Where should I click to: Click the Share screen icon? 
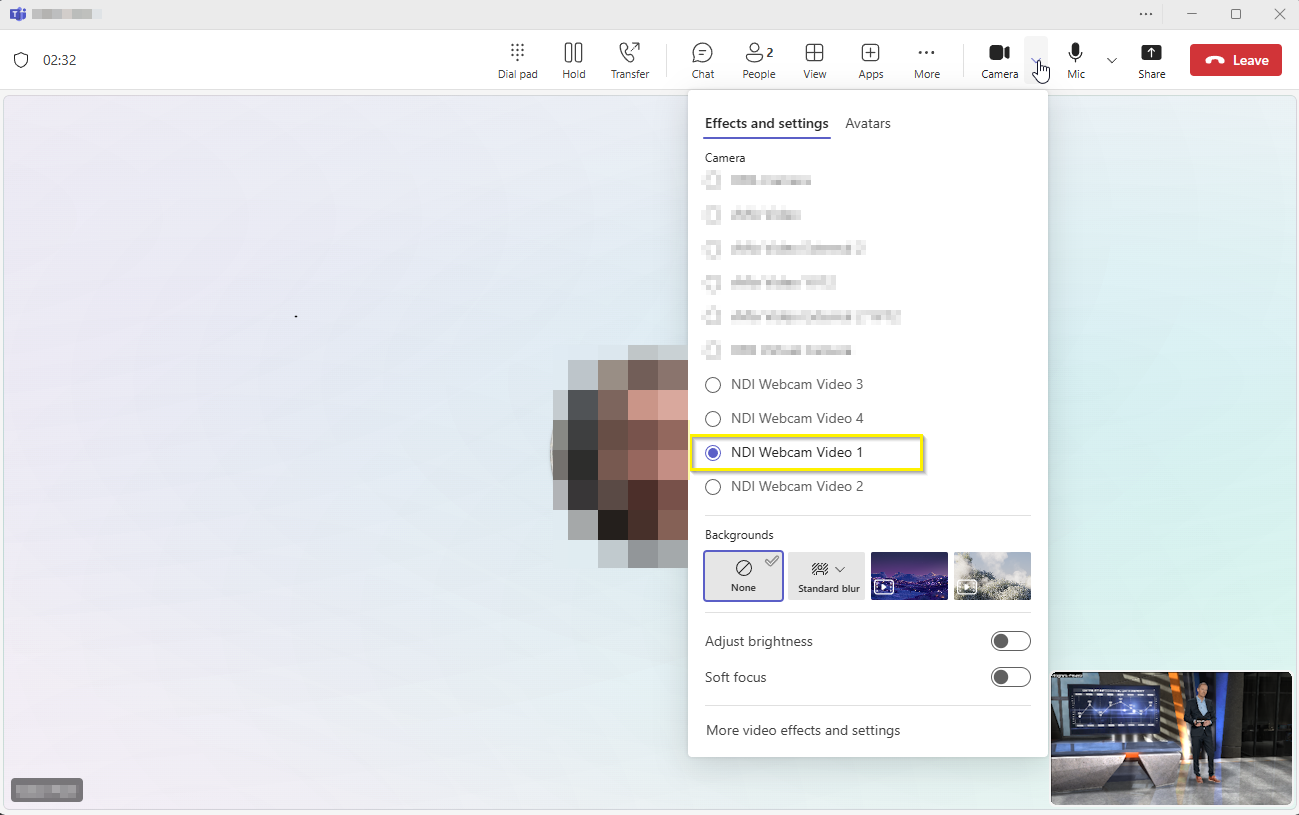point(1151,60)
